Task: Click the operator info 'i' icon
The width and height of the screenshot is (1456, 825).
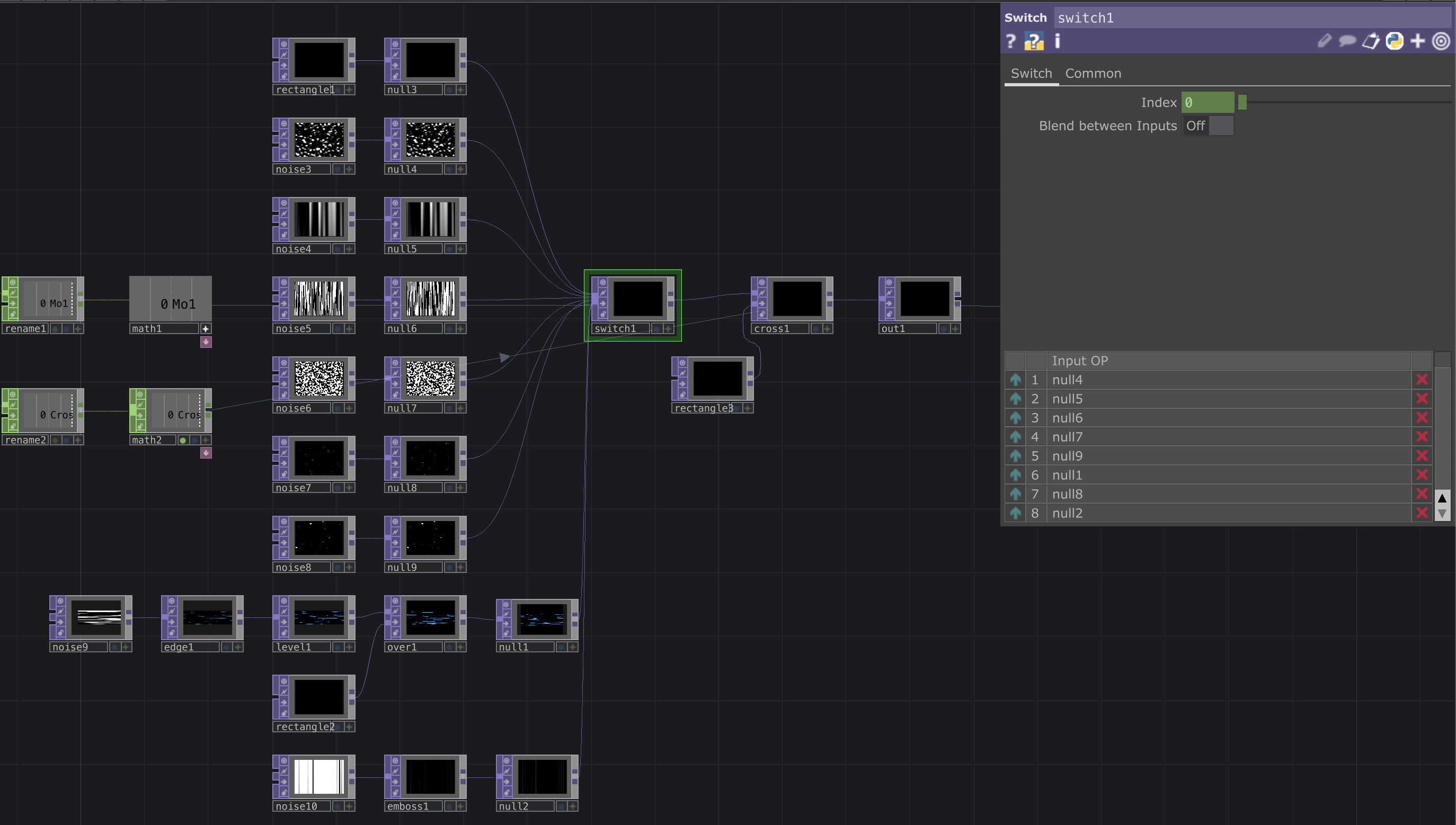Action: [1058, 41]
